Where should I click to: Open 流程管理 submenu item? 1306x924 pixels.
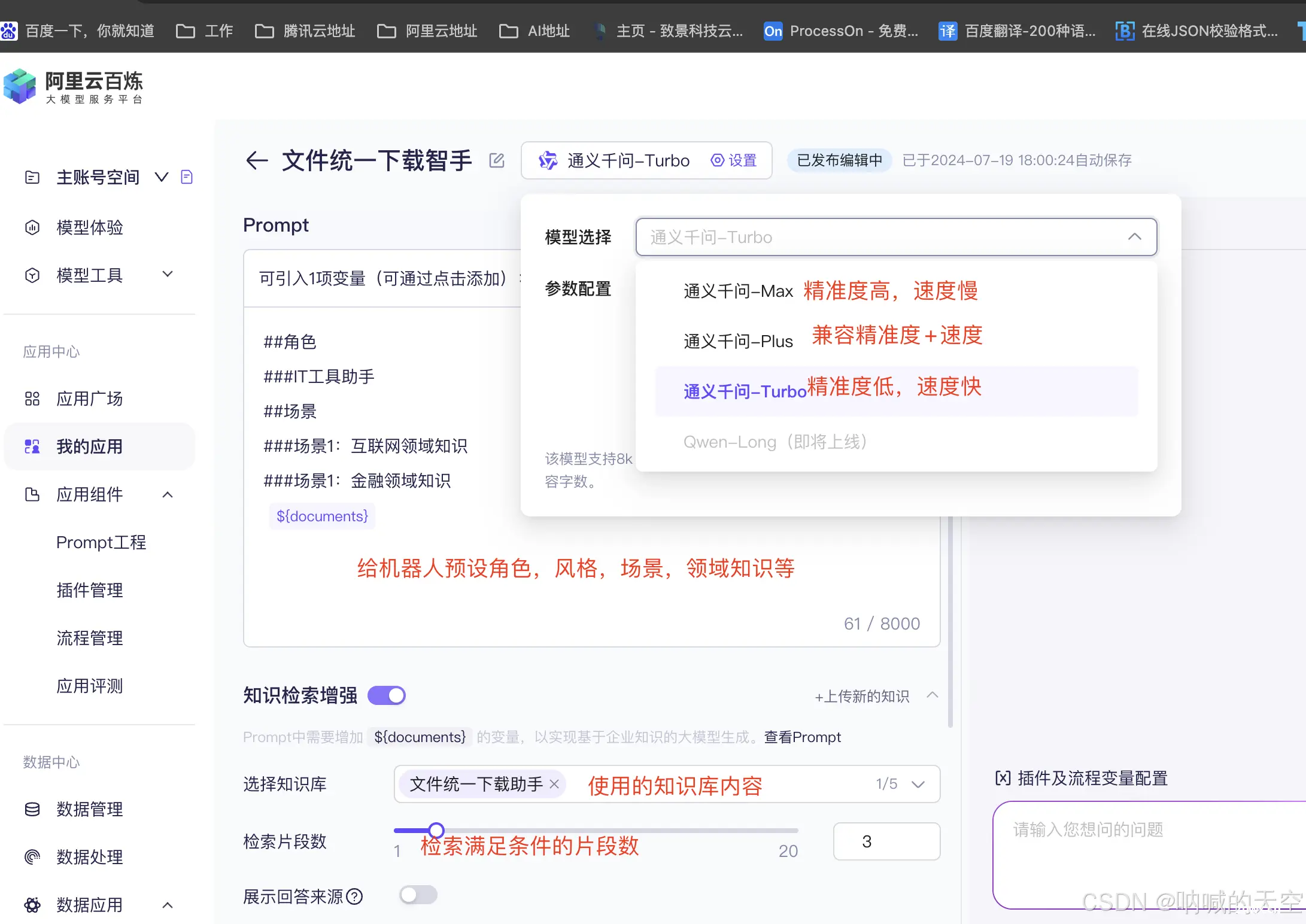[90, 638]
